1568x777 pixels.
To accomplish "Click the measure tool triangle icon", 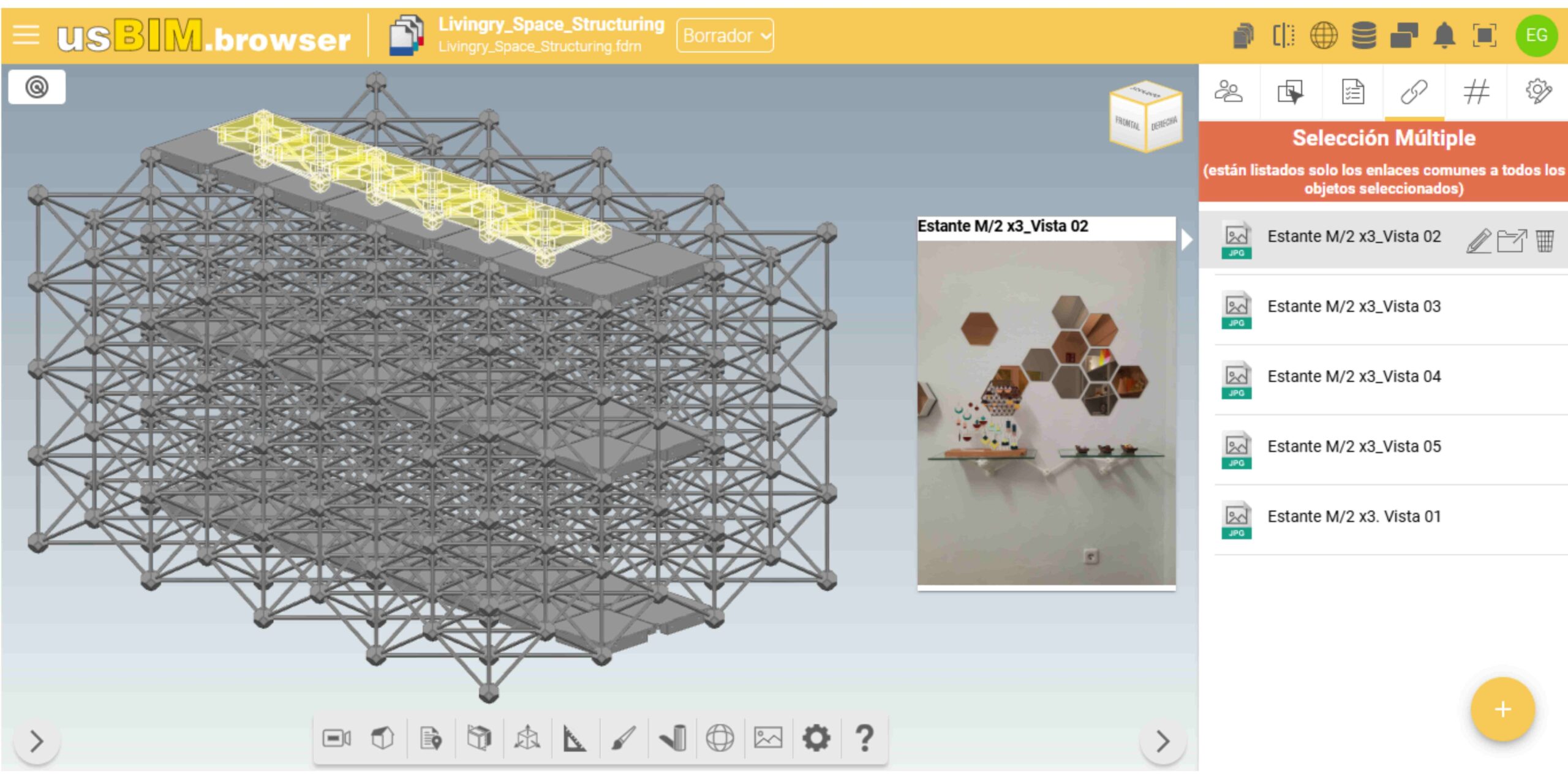I will pos(574,738).
